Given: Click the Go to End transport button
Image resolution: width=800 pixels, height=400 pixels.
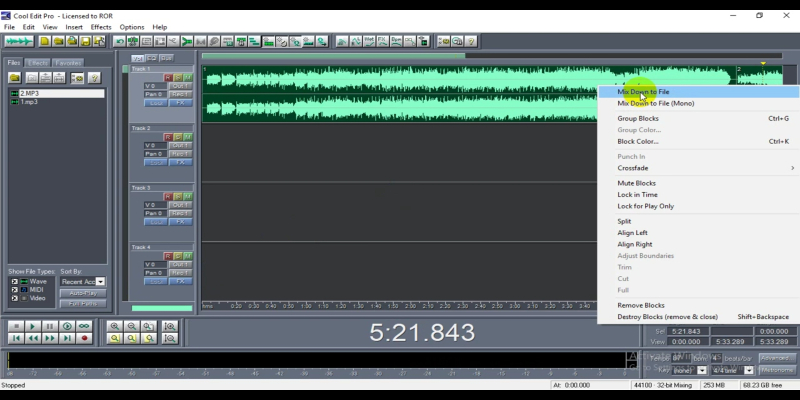Looking at the screenshot, I should (x=67, y=339).
